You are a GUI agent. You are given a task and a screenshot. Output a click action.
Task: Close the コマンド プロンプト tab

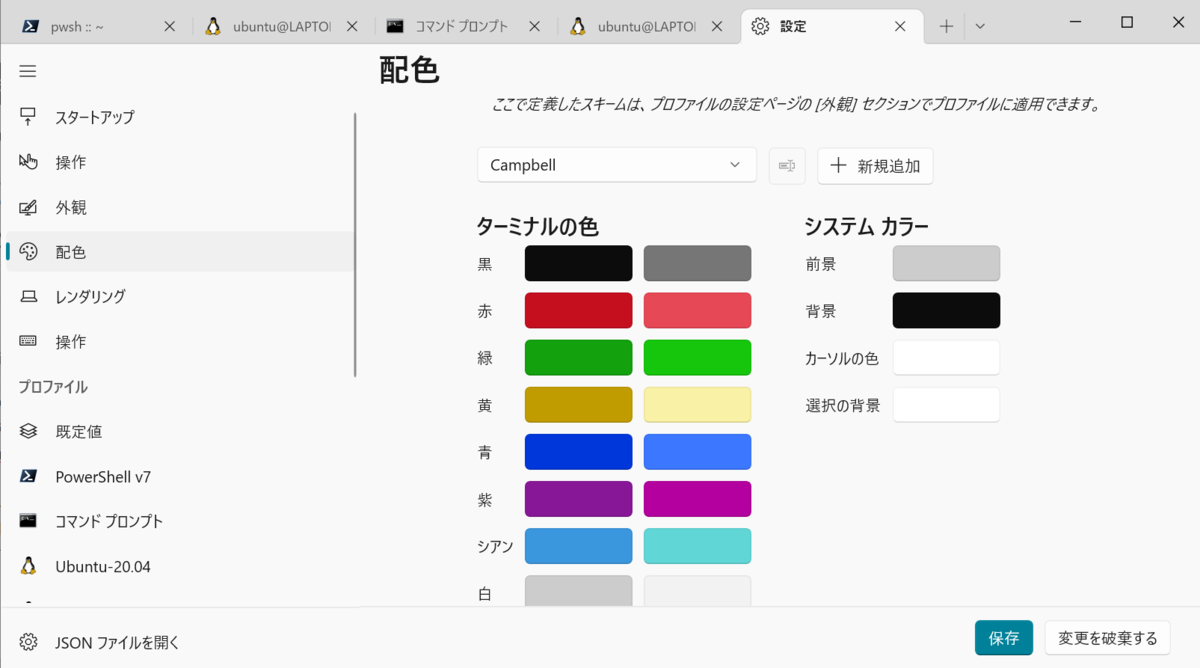click(x=534, y=27)
